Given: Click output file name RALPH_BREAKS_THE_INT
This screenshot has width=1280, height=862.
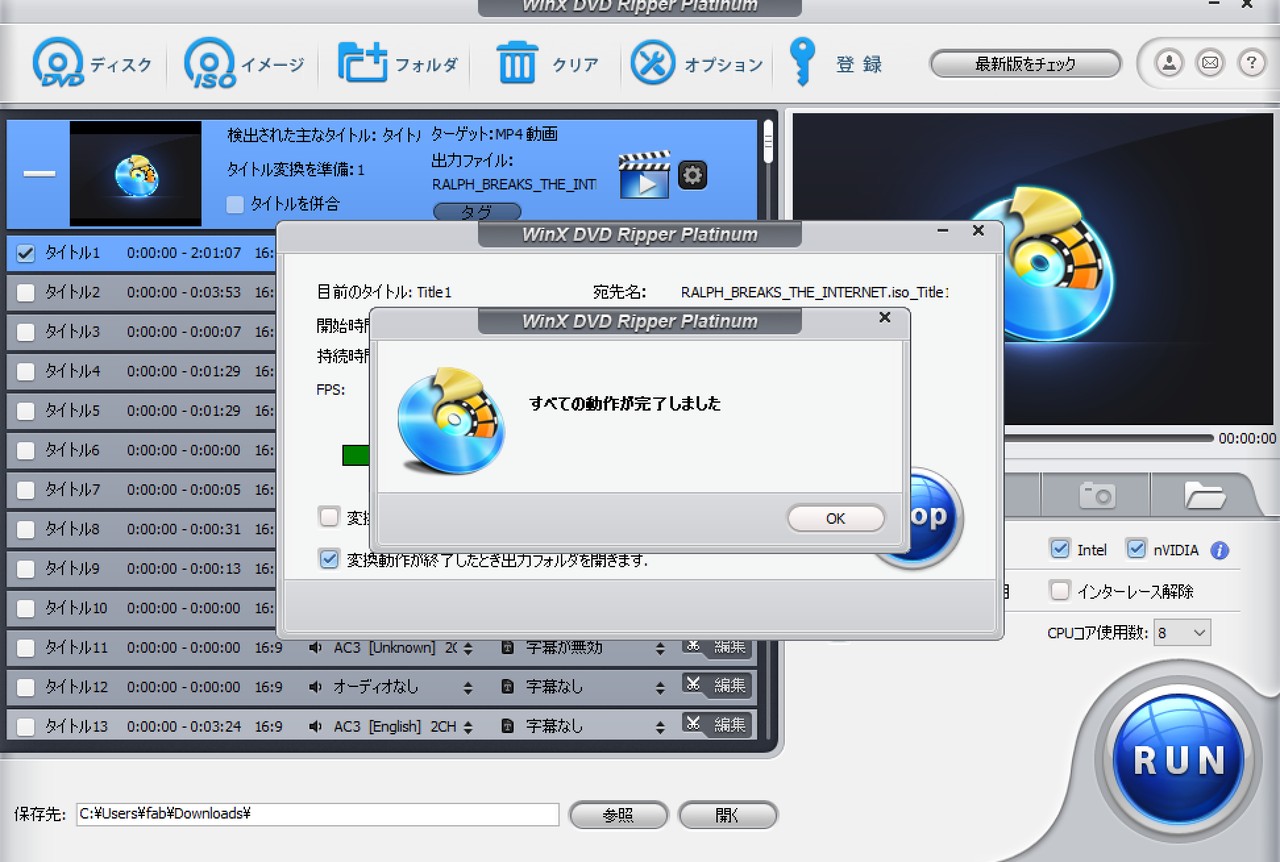Looking at the screenshot, I should click(514, 184).
